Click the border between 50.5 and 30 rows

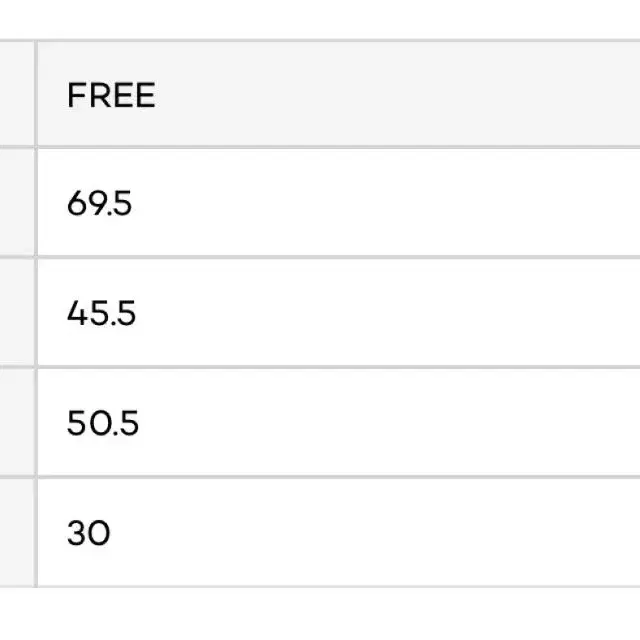[x=320, y=477]
